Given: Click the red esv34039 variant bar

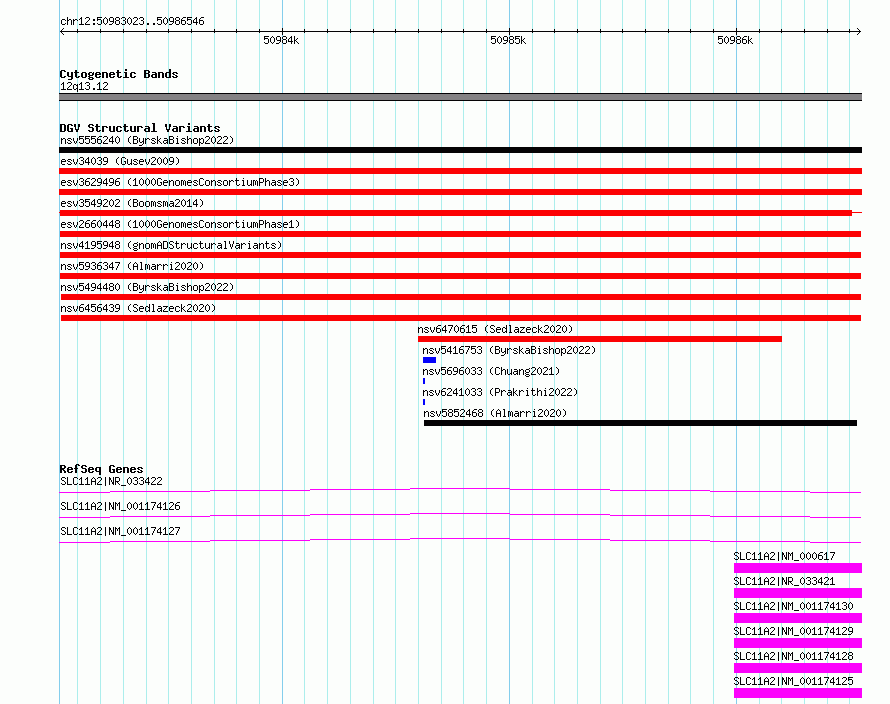Looking at the screenshot, I should [x=460, y=171].
